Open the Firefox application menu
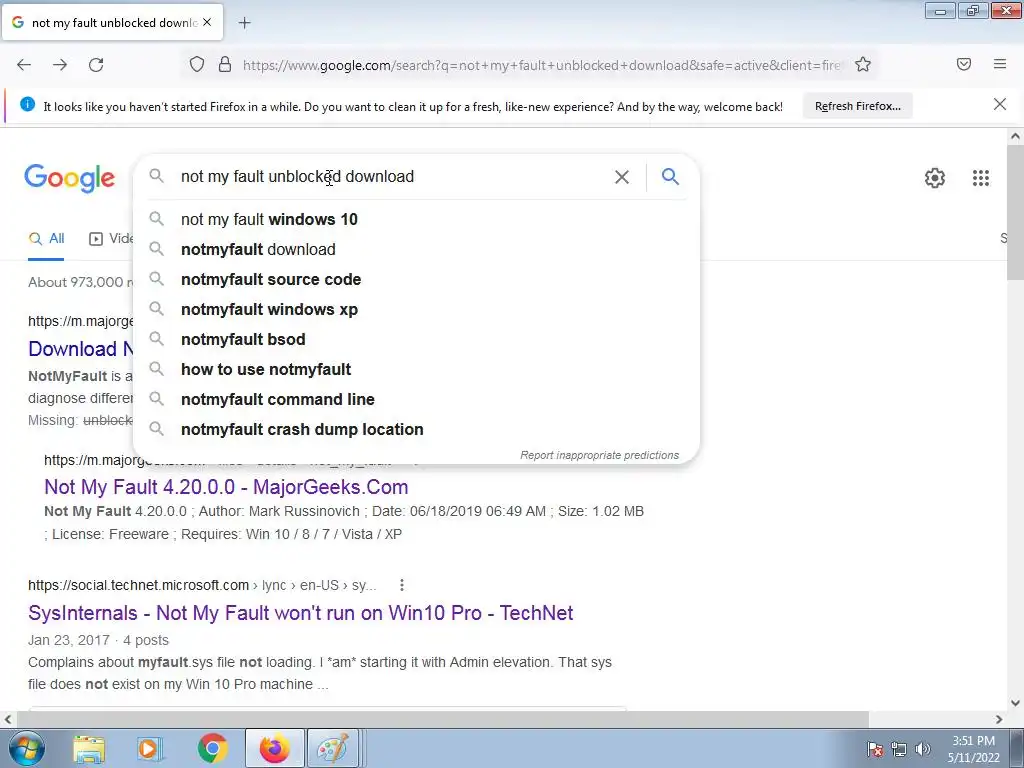The image size is (1024, 768). (1000, 64)
